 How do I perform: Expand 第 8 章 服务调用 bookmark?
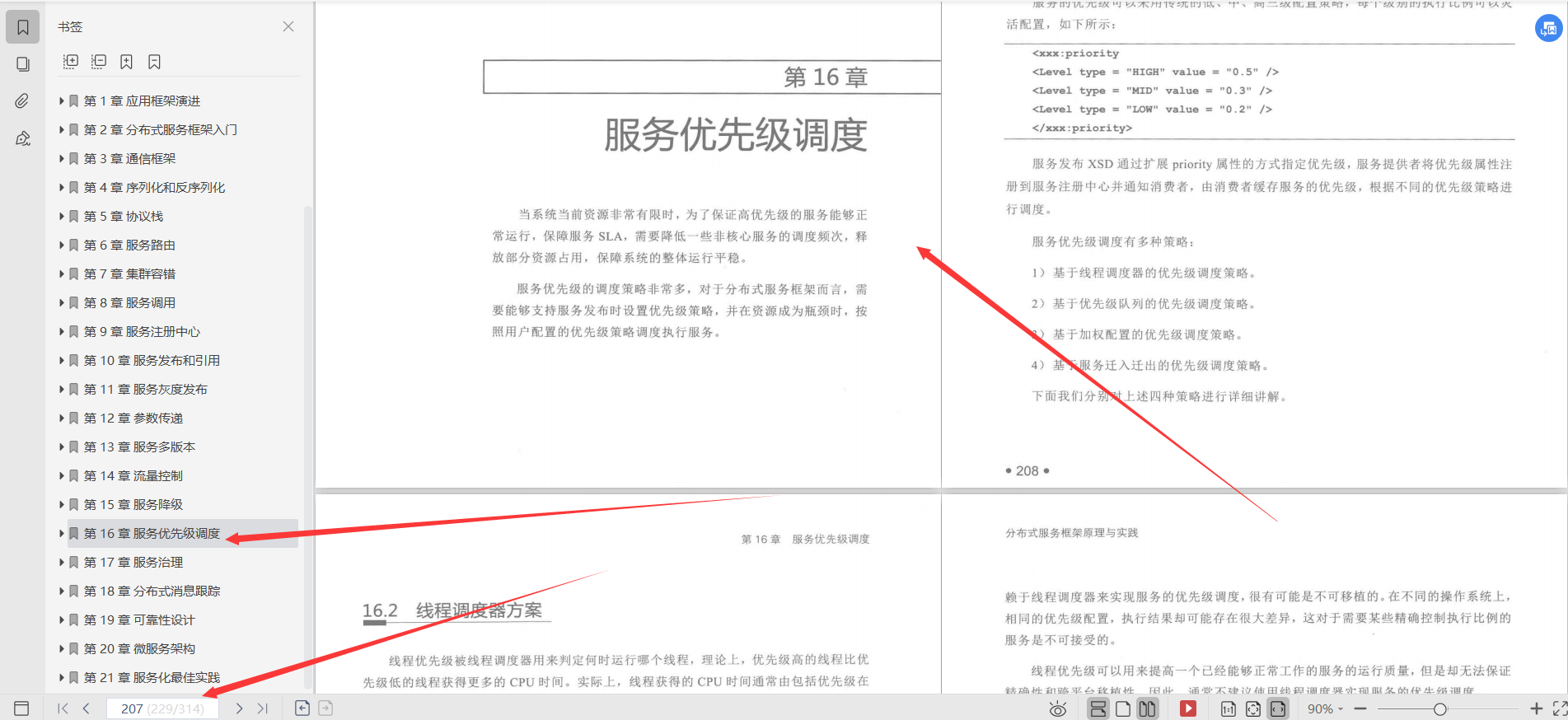pos(61,302)
